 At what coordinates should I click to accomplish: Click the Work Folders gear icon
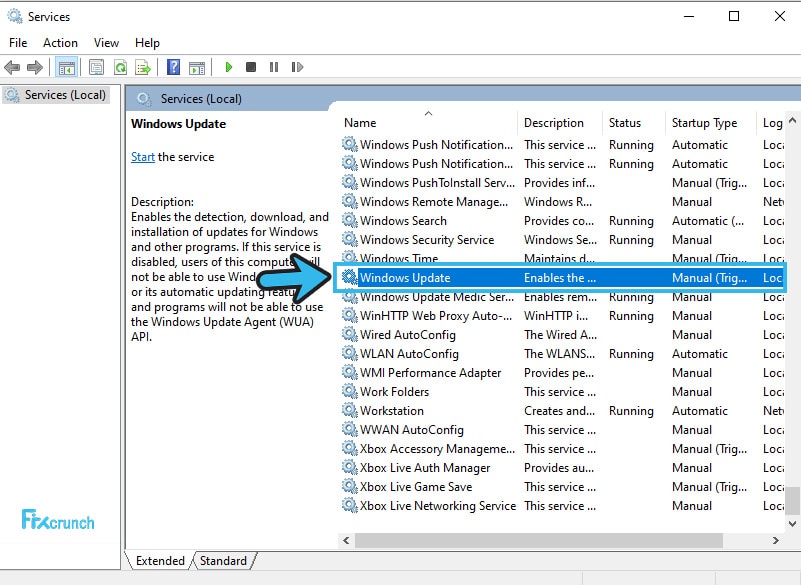point(349,391)
